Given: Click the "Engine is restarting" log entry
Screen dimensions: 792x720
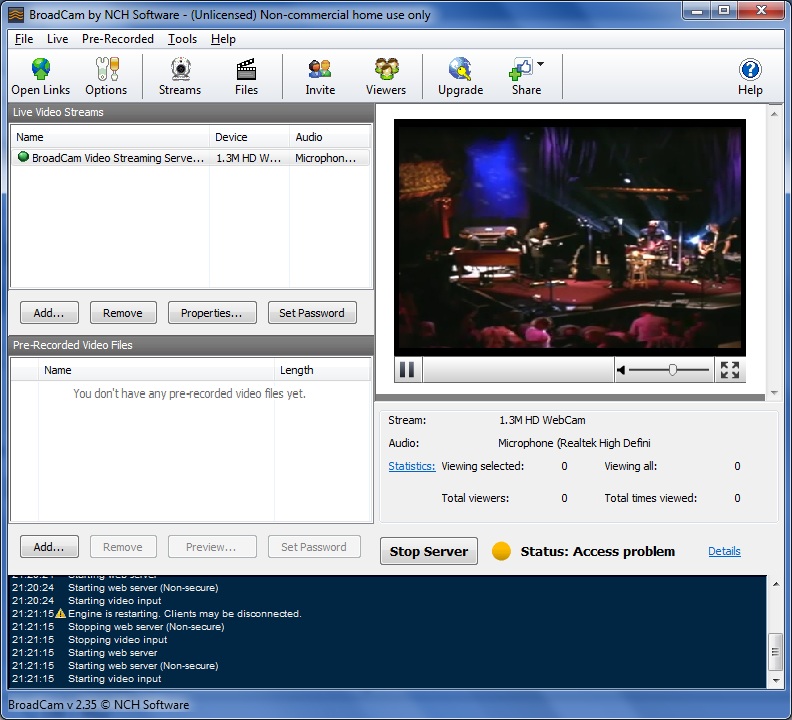Looking at the screenshot, I should (x=184, y=613).
